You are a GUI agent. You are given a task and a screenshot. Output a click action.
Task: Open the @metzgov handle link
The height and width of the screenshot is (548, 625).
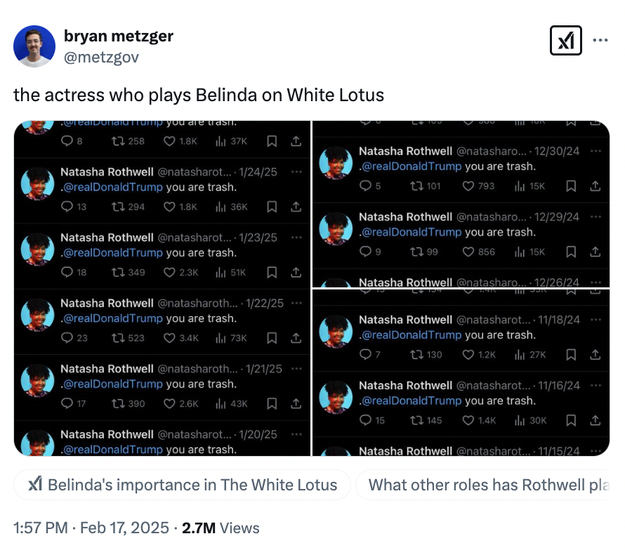101,57
